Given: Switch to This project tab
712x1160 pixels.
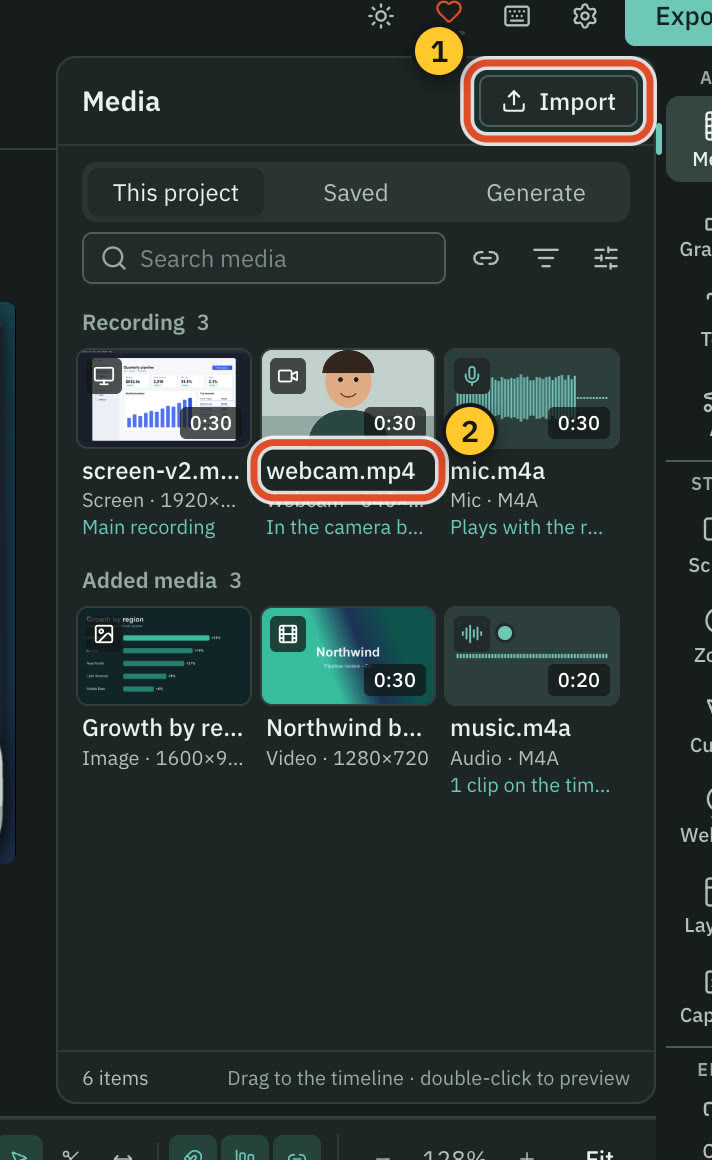Looking at the screenshot, I should [175, 192].
